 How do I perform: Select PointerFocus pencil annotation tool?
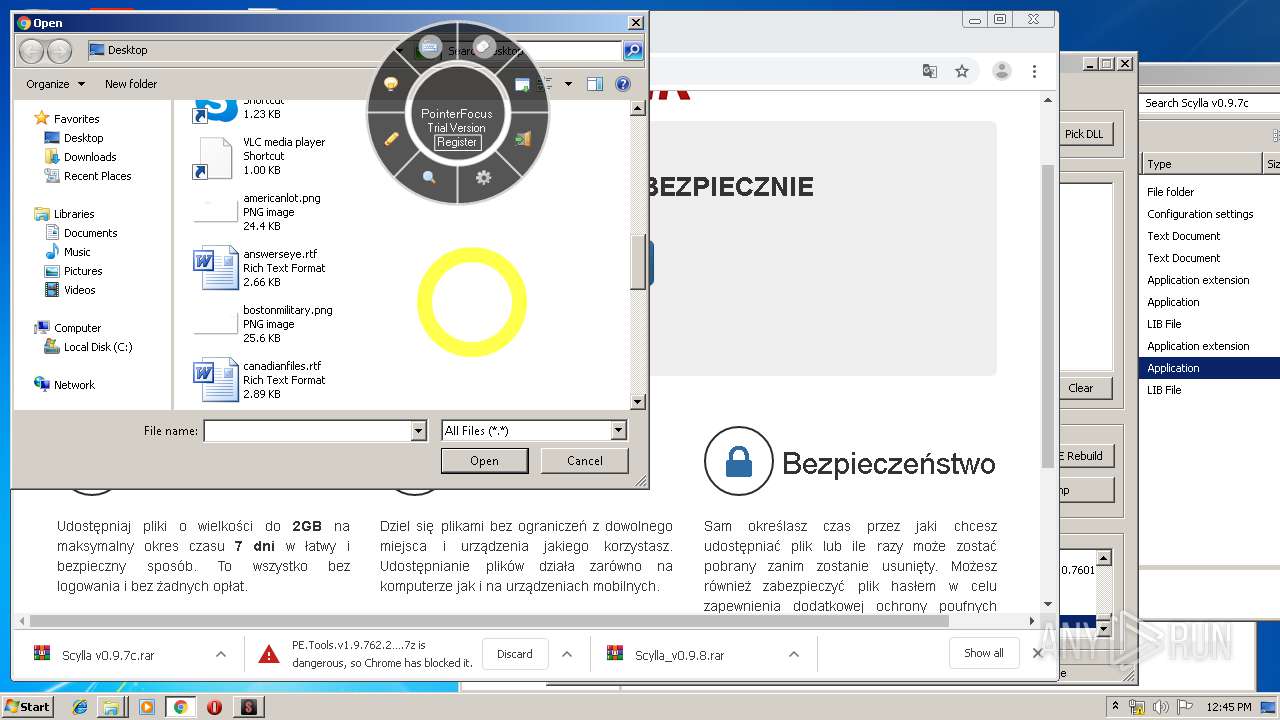coord(392,138)
